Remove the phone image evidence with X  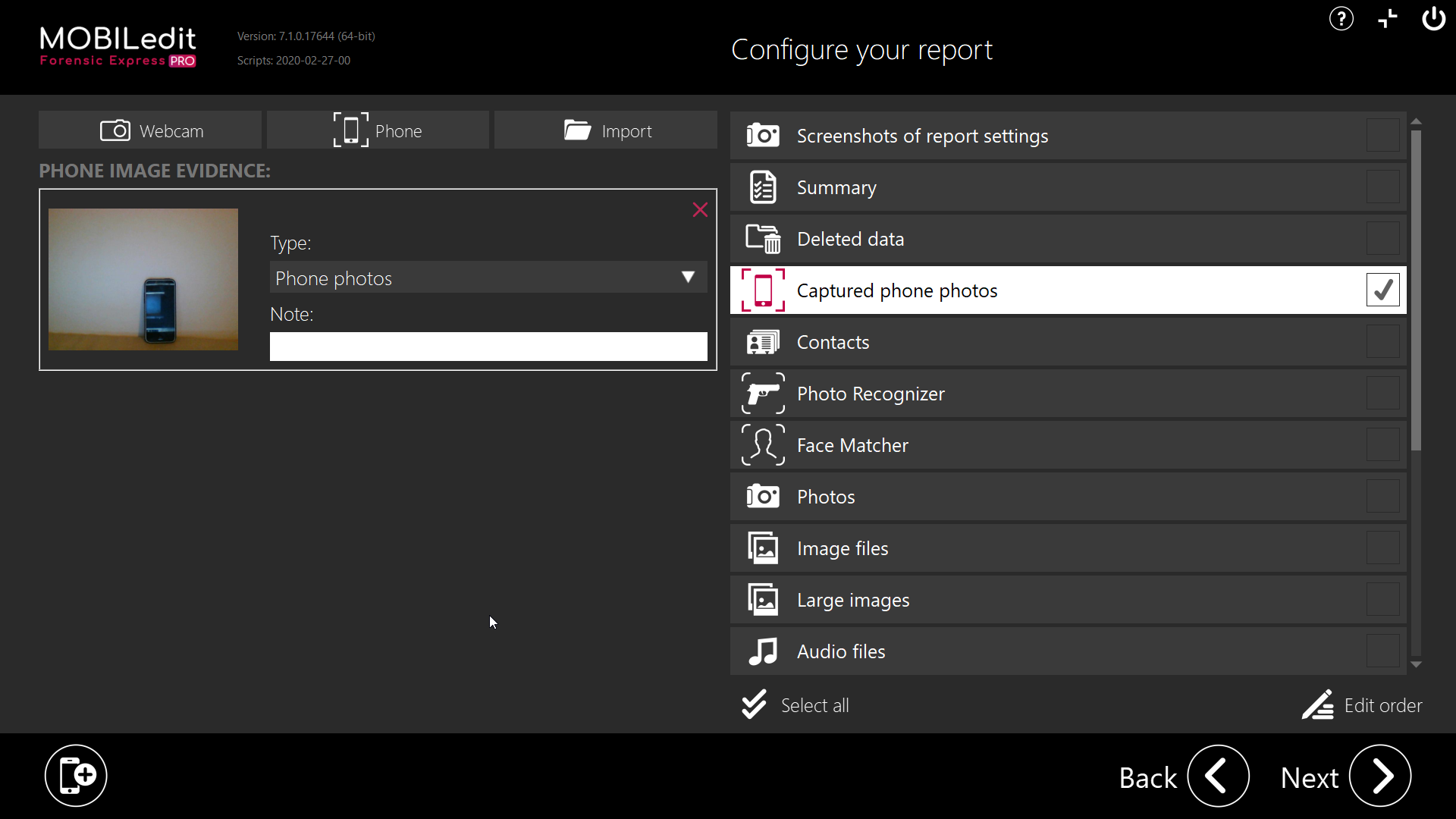(x=699, y=210)
